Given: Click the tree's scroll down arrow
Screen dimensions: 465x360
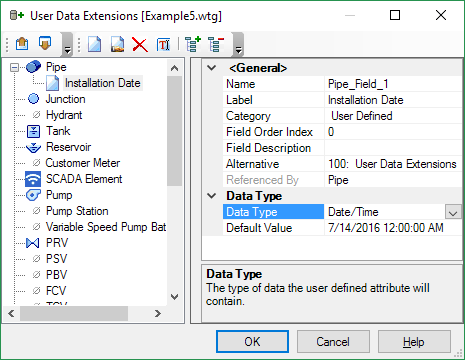Looking at the screenshot, I should [x=174, y=296].
